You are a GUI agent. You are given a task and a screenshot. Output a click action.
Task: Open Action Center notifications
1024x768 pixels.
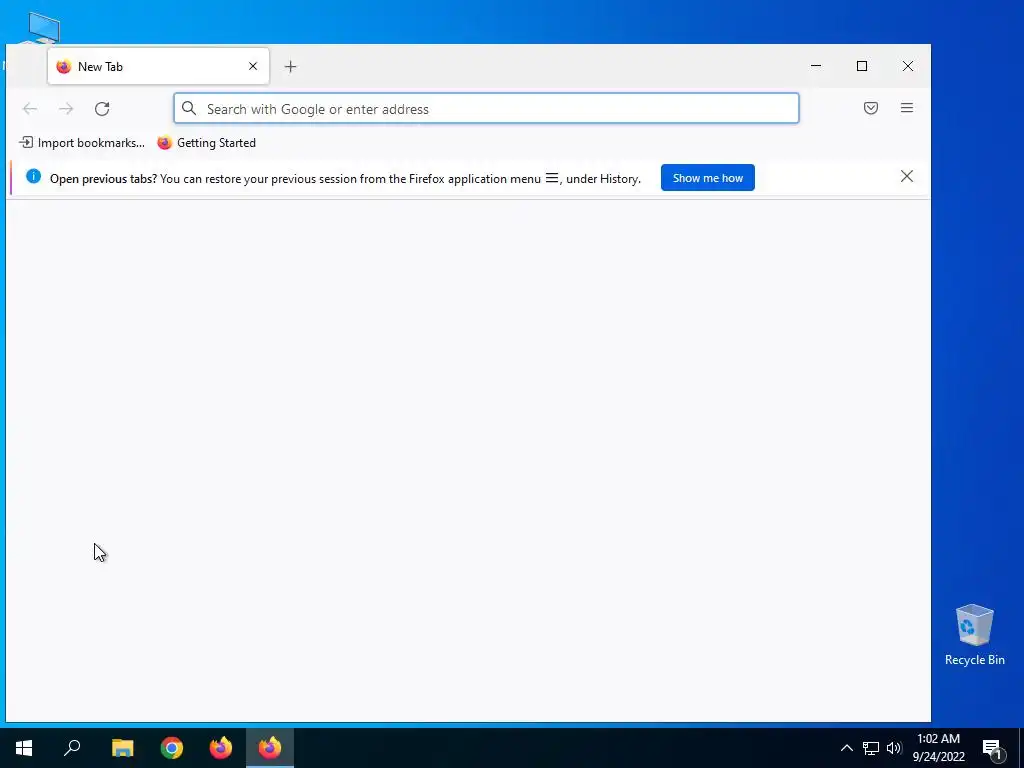(x=992, y=748)
